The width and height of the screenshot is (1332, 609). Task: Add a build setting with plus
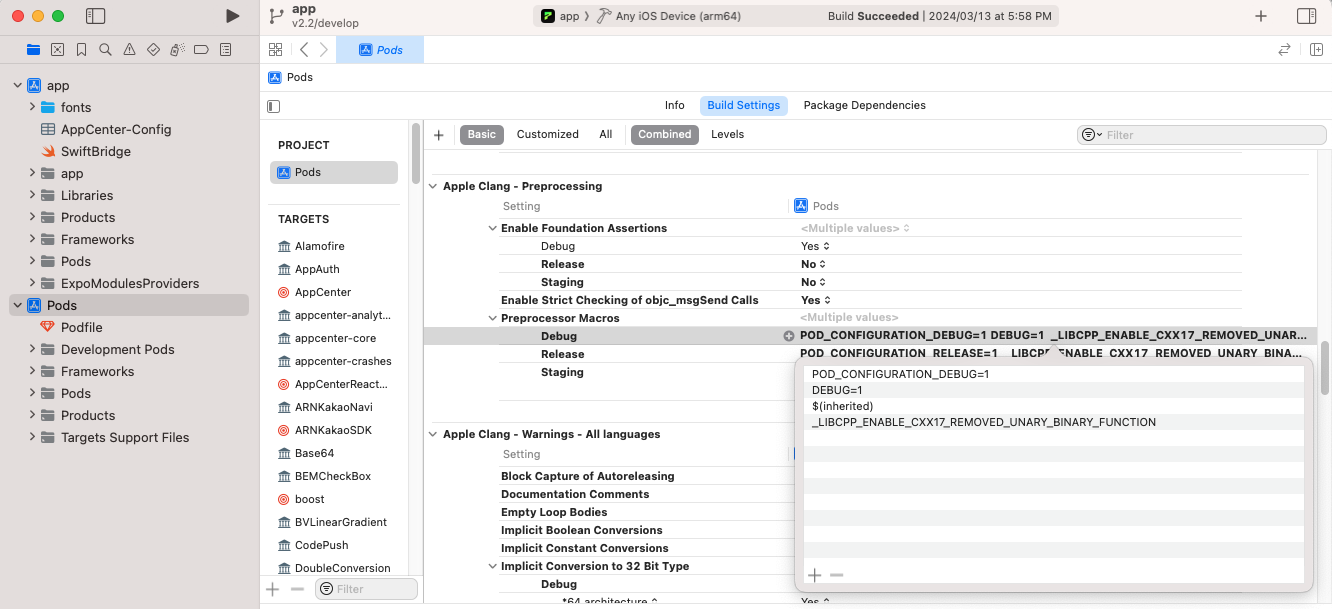[x=438, y=135]
